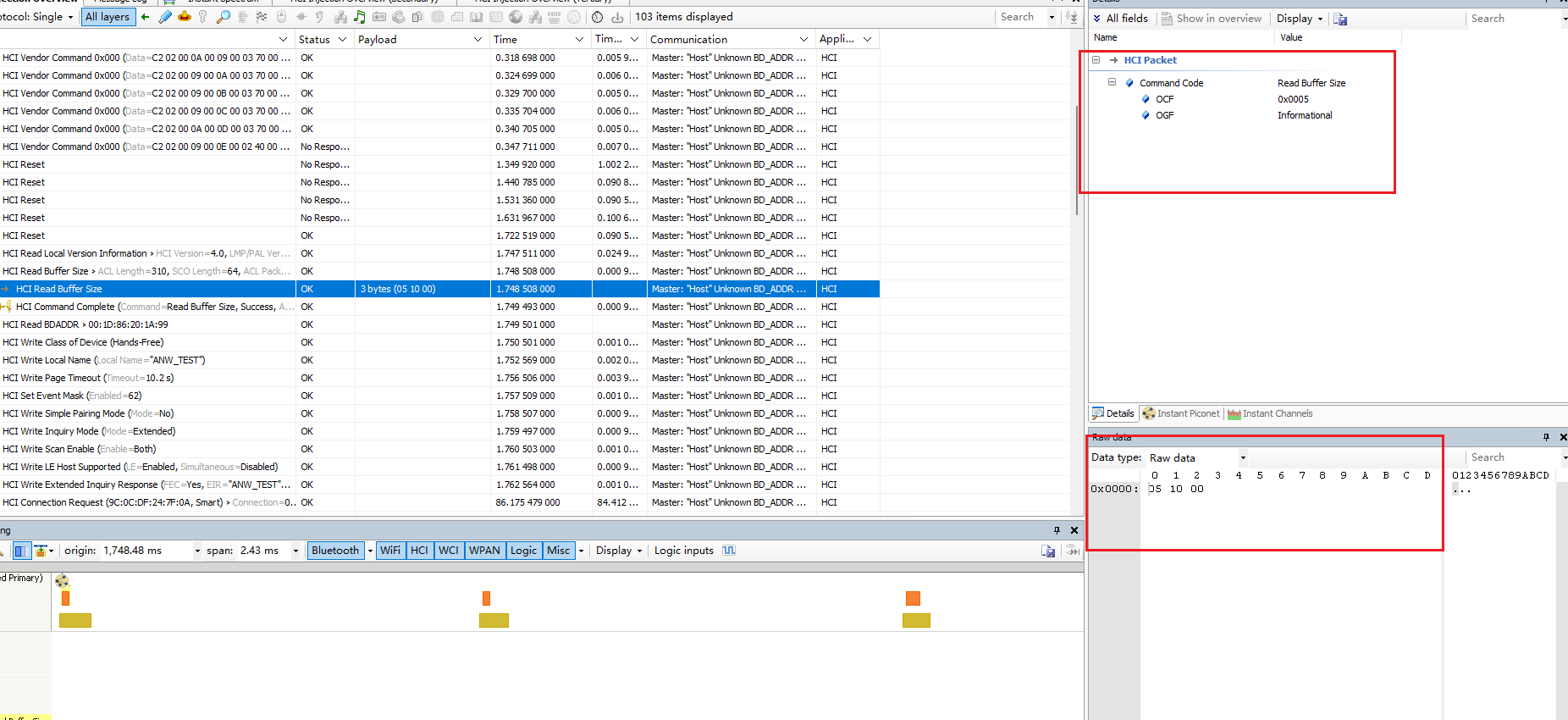1568x720 pixels.
Task: Open the Protocol Single dropdown
Action: (x=70, y=17)
